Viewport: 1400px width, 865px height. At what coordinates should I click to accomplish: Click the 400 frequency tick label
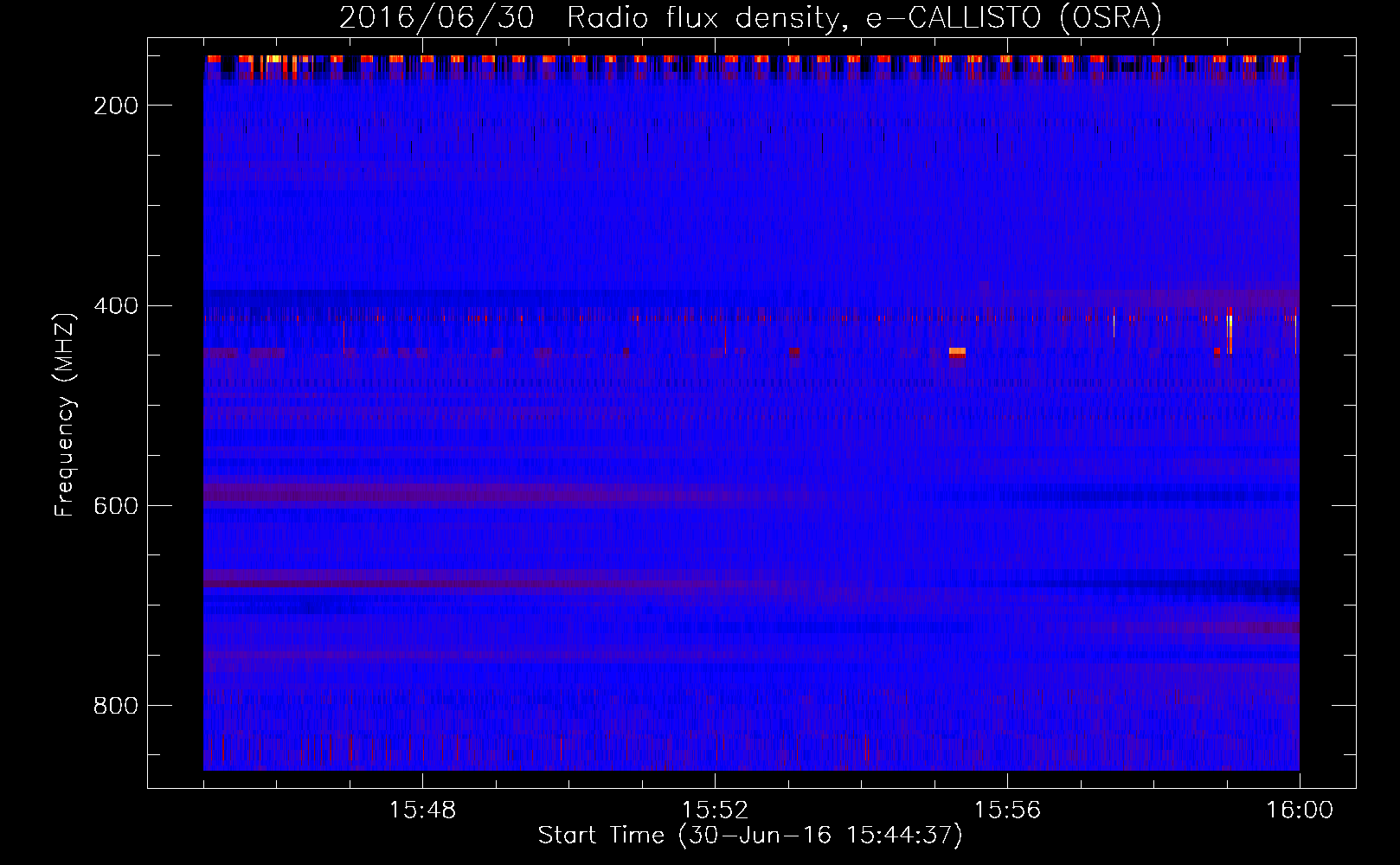[114, 305]
